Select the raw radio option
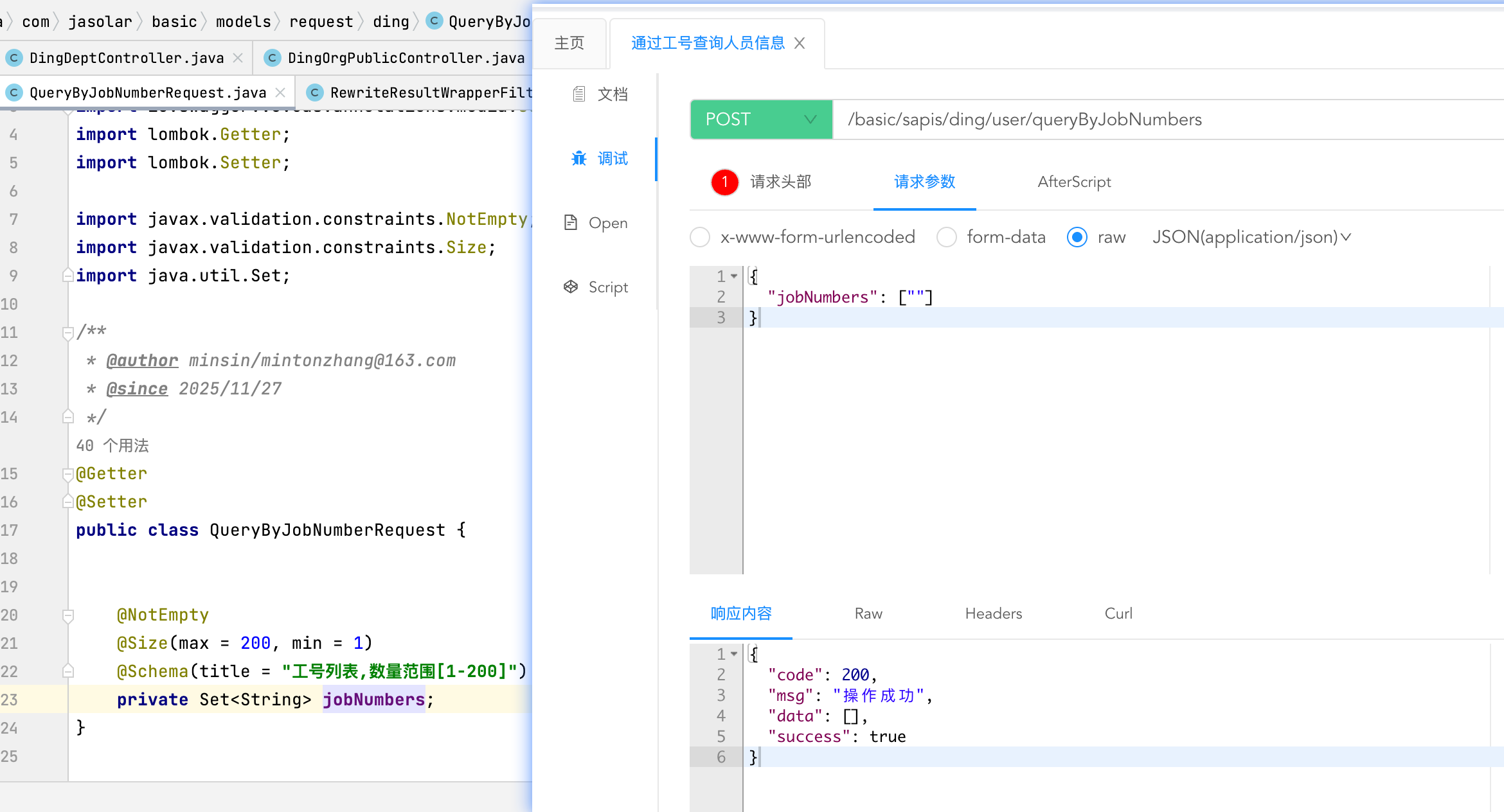Image resolution: width=1504 pixels, height=812 pixels. click(x=1077, y=237)
